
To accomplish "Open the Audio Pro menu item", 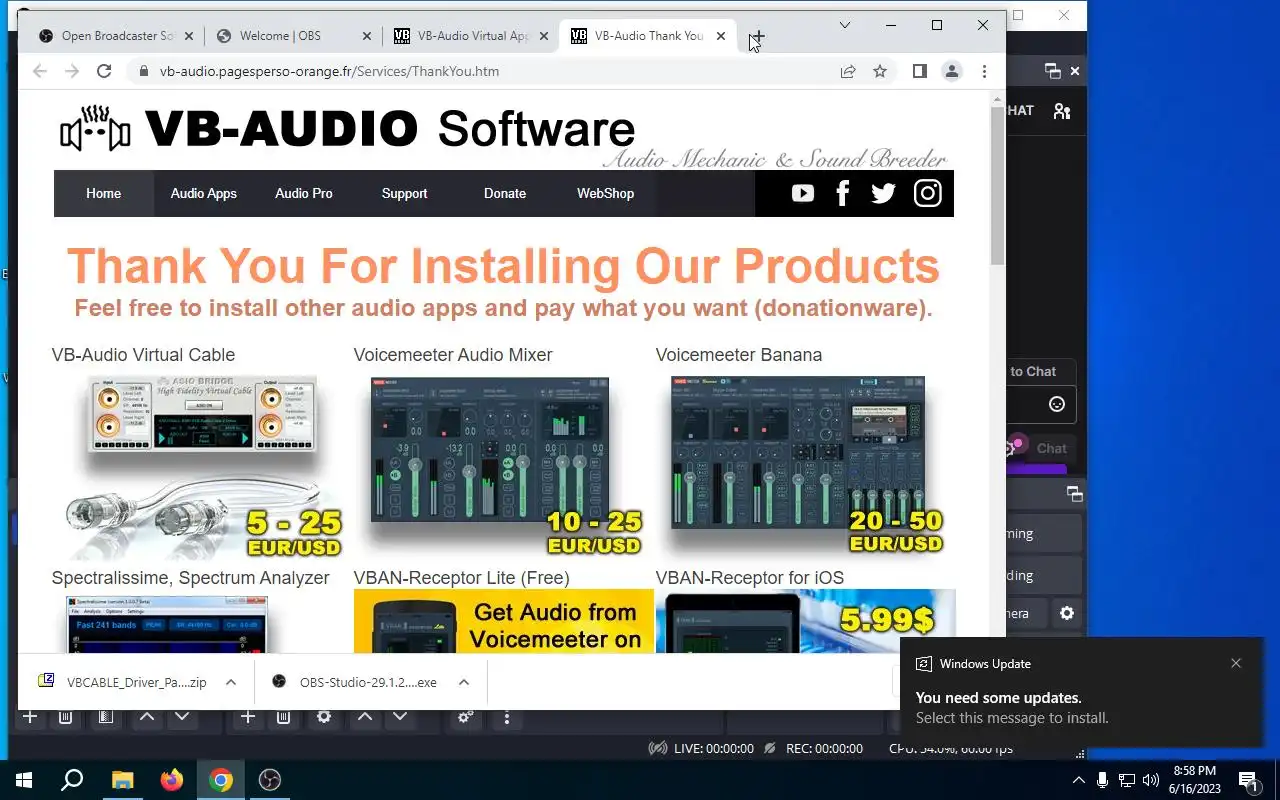I will click(x=304, y=193).
